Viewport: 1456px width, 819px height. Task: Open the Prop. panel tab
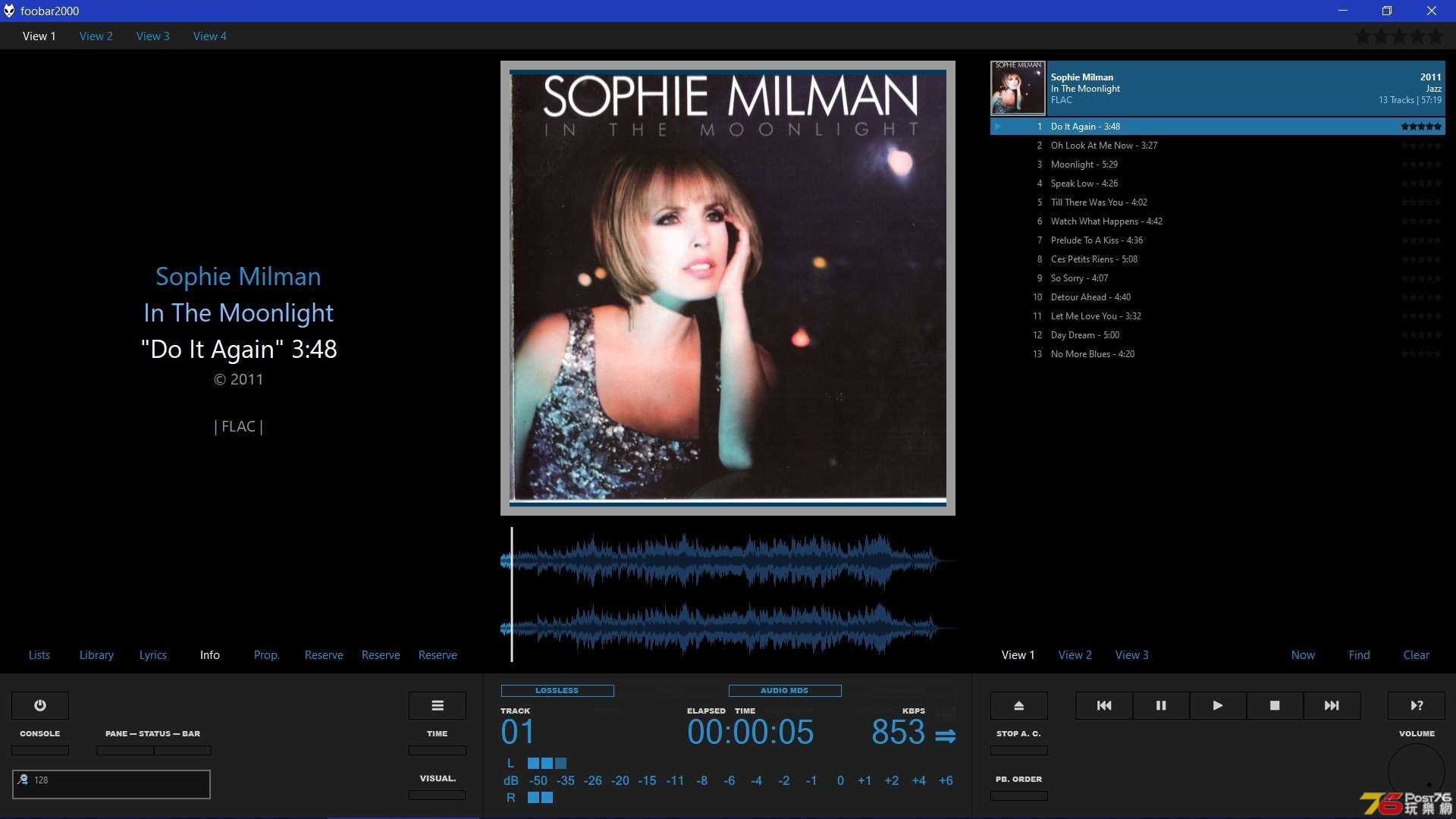pos(267,654)
